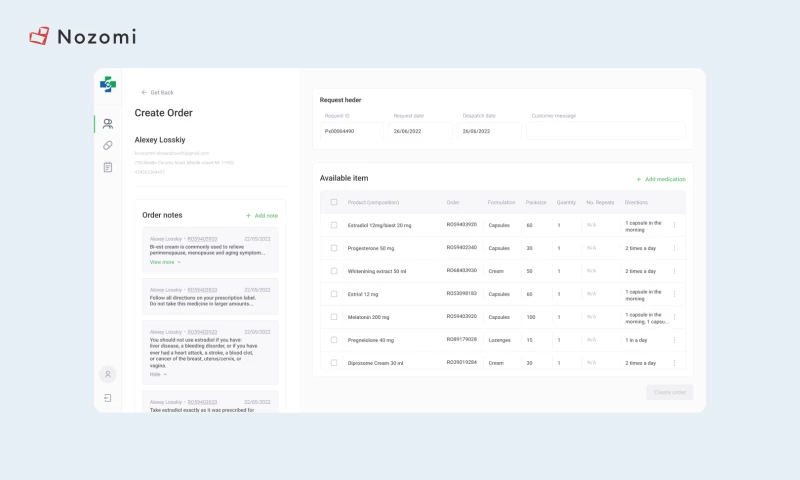This screenshot has height=480, width=800.
Task: Click the Product (composition) column header
Action: (x=373, y=203)
